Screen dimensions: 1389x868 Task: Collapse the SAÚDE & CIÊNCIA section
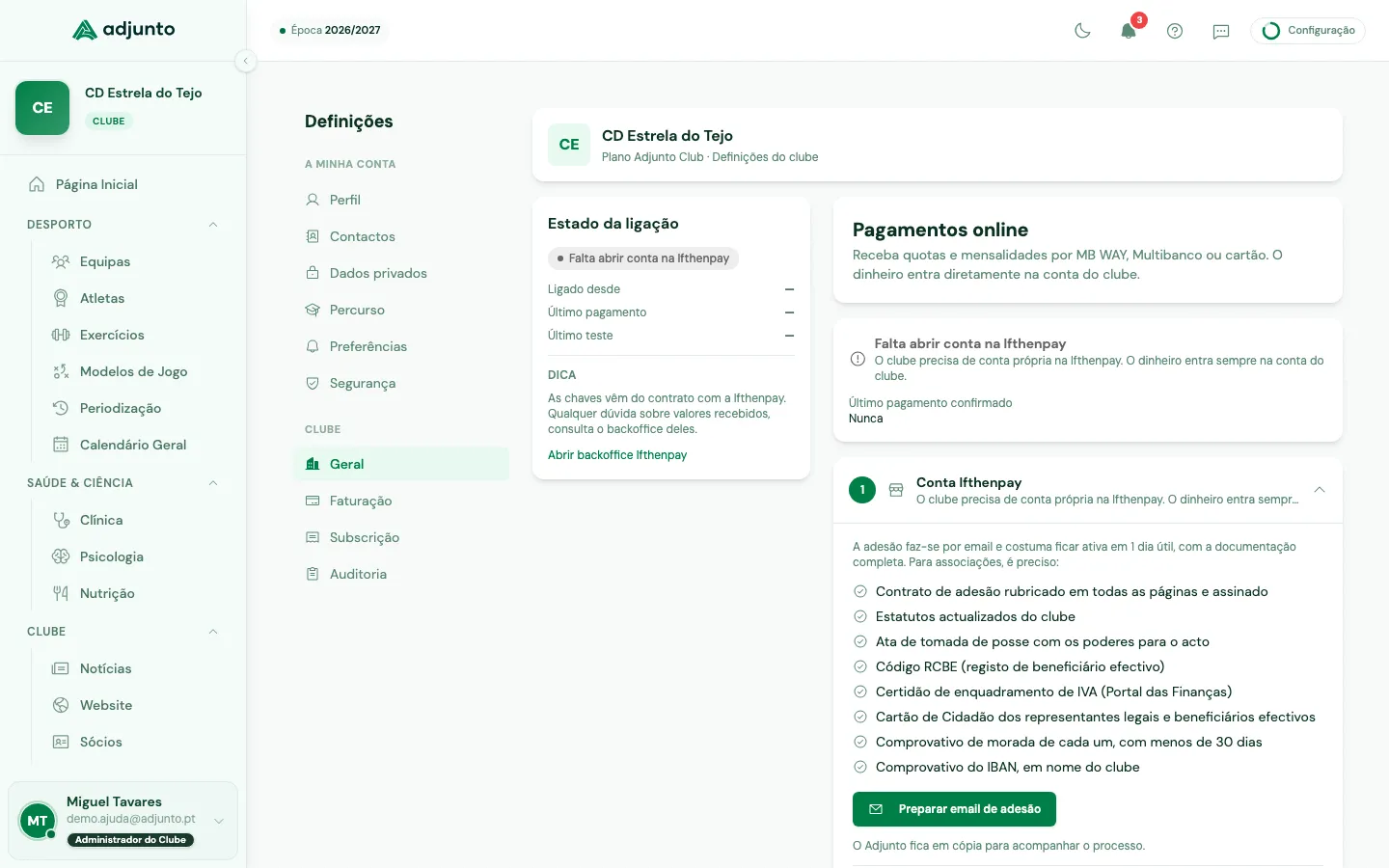213,483
